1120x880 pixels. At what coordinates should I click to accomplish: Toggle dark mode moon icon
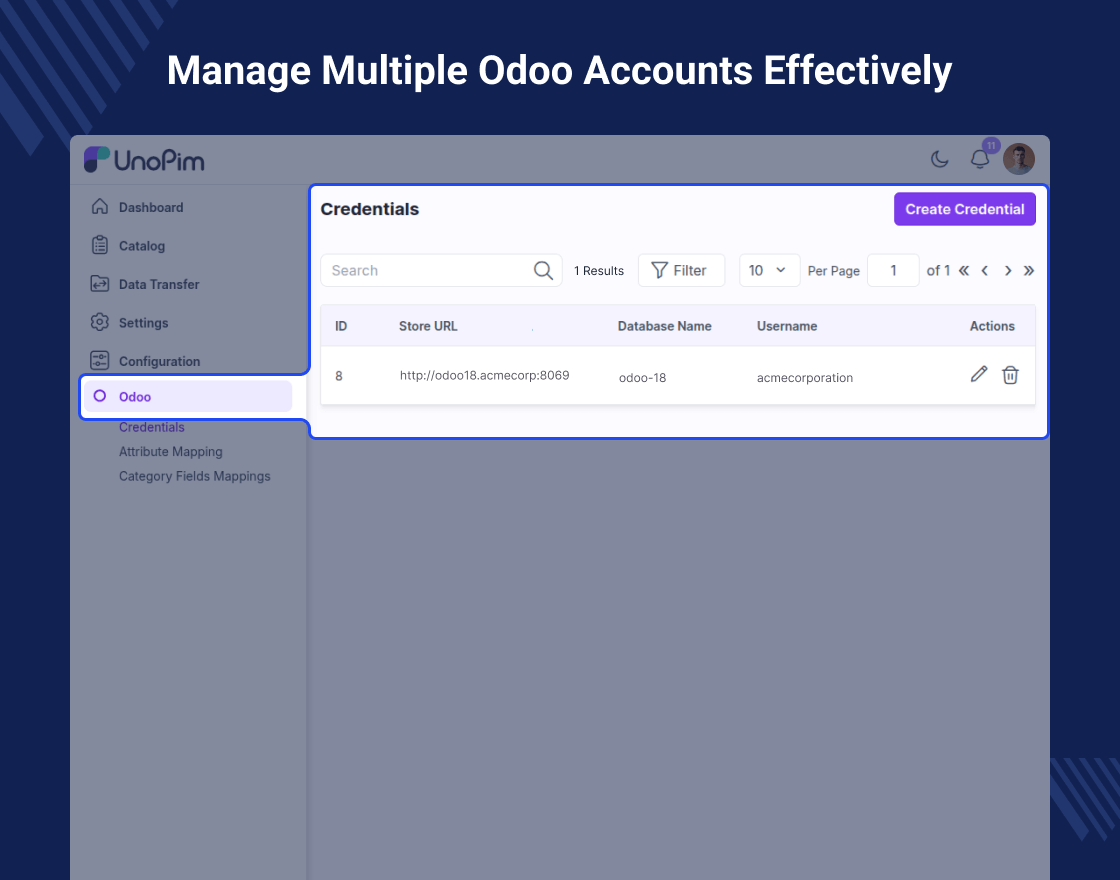(x=939, y=159)
